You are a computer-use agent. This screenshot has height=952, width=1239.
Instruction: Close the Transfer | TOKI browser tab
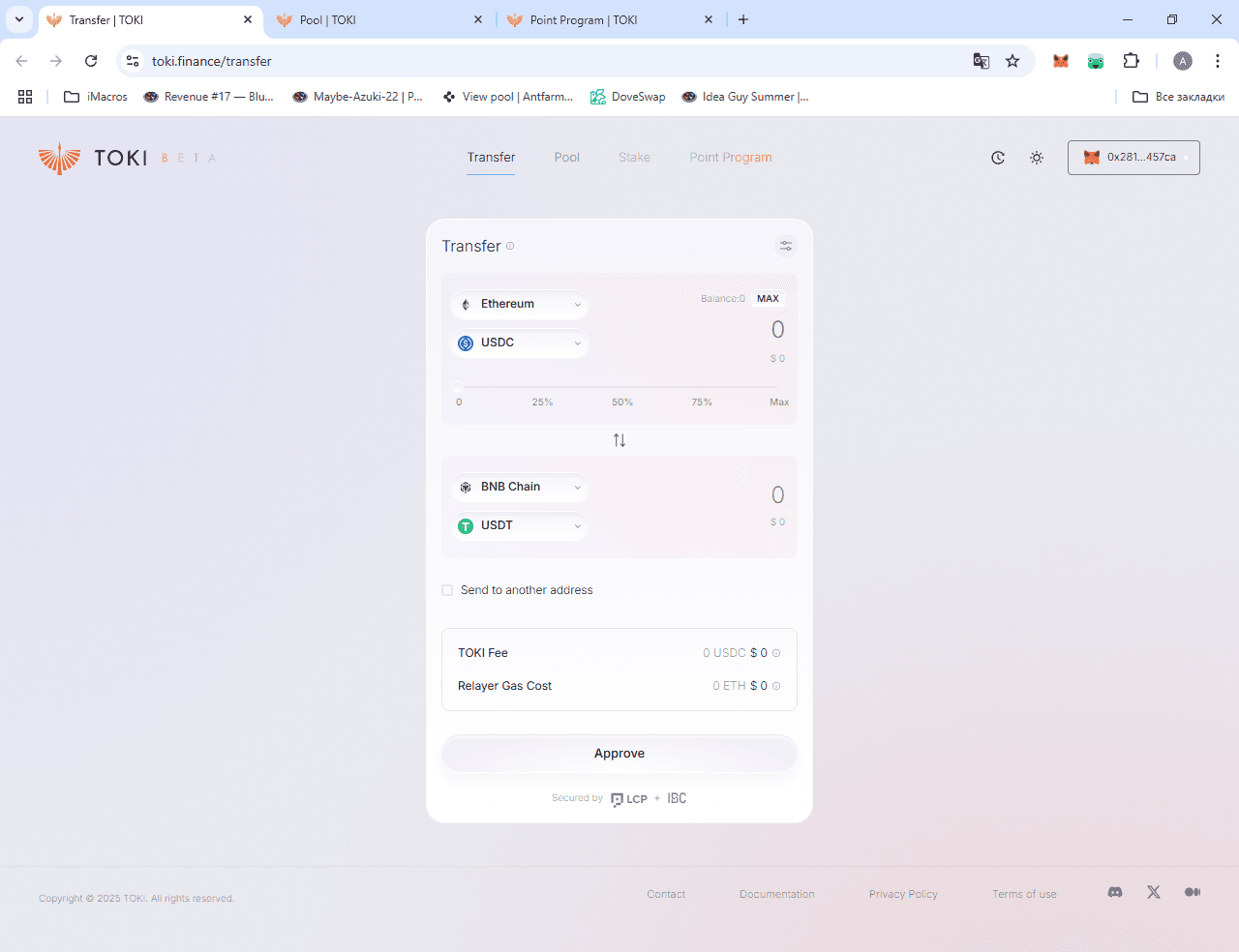pyautogui.click(x=248, y=19)
